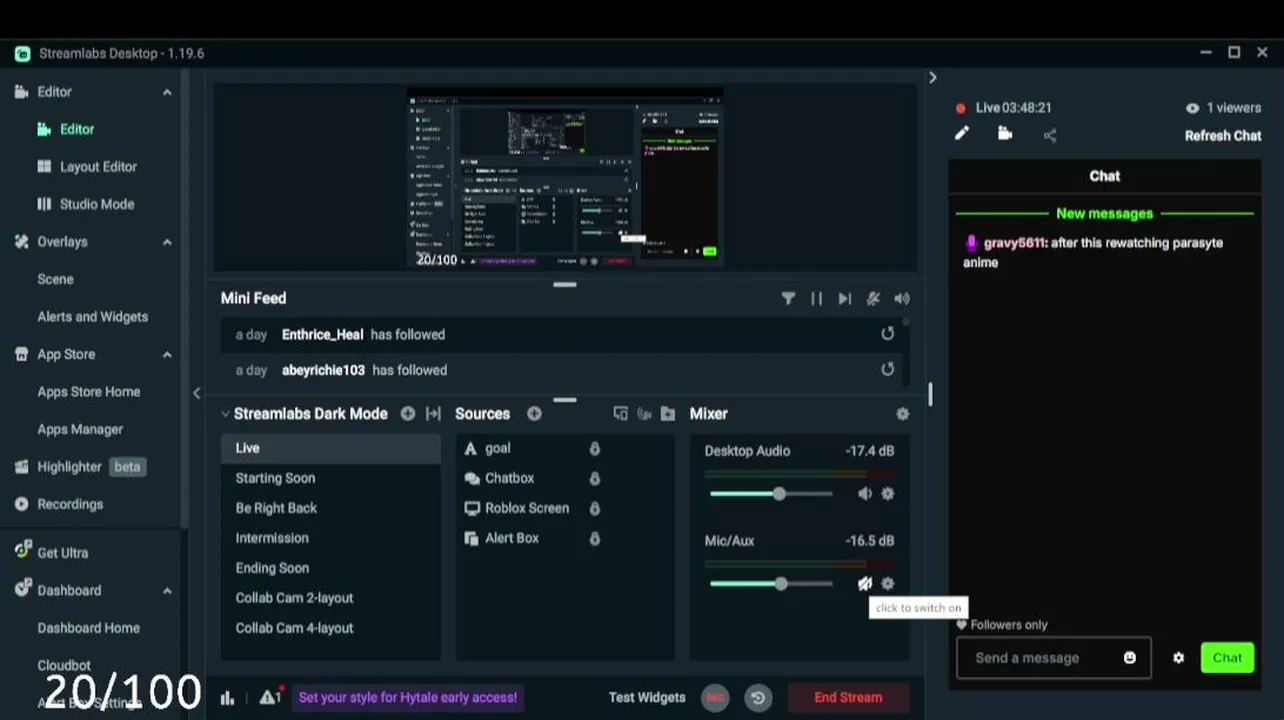The image size is (1284, 720).
Task: Collapse the chat panel arrow
Action: [932, 77]
